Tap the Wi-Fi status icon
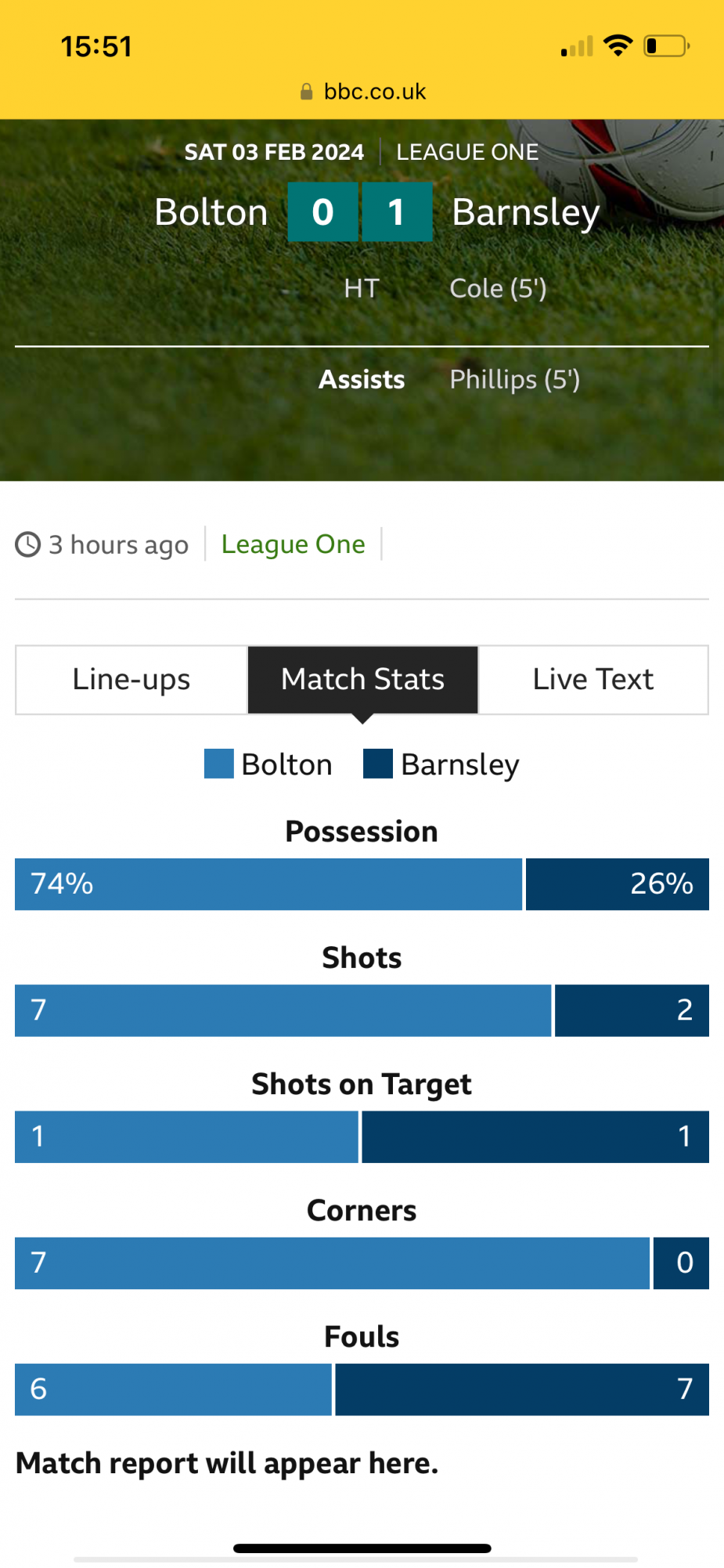Screen dimensions: 724x1568 coord(618,46)
